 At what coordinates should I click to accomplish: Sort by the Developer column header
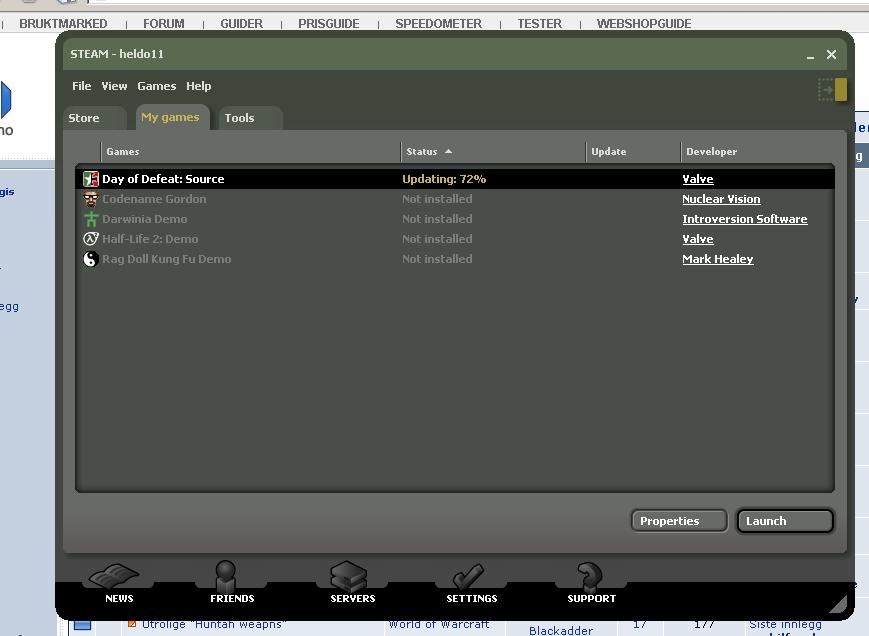(x=759, y=151)
